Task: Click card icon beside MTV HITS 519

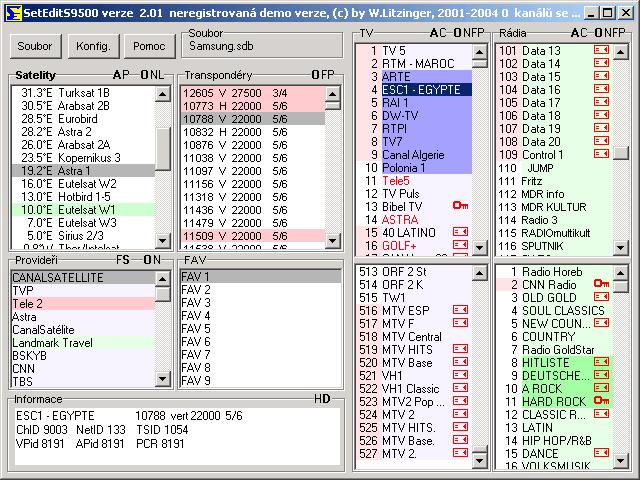Action: [x=460, y=349]
